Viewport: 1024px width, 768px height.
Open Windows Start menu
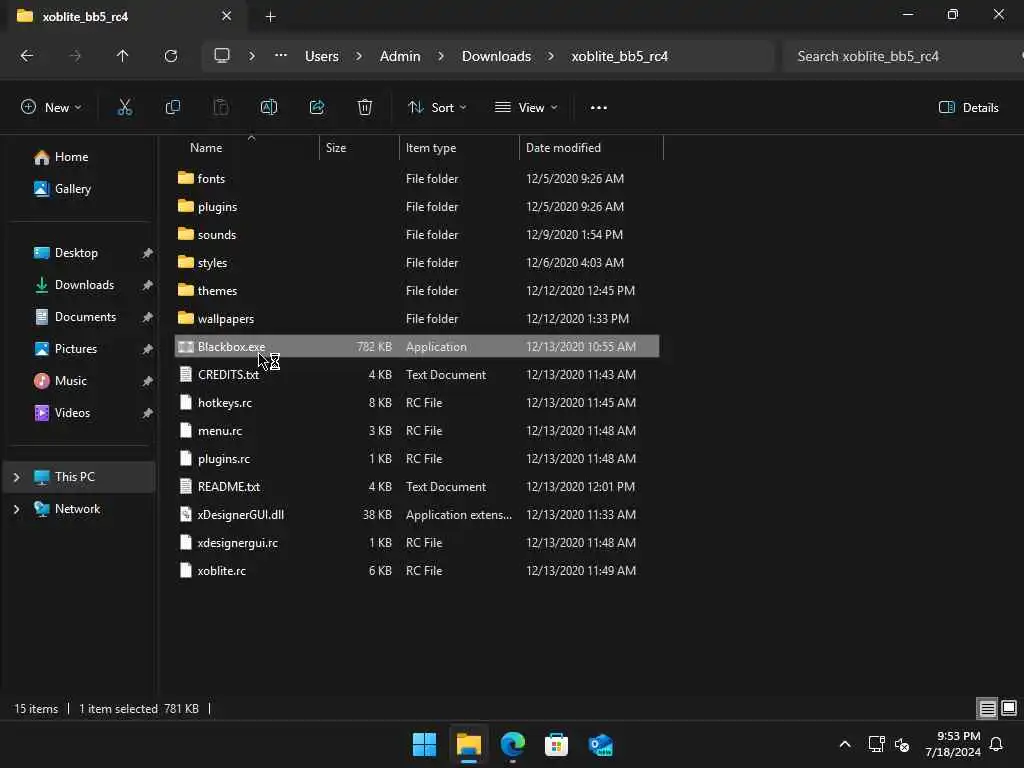click(x=424, y=744)
